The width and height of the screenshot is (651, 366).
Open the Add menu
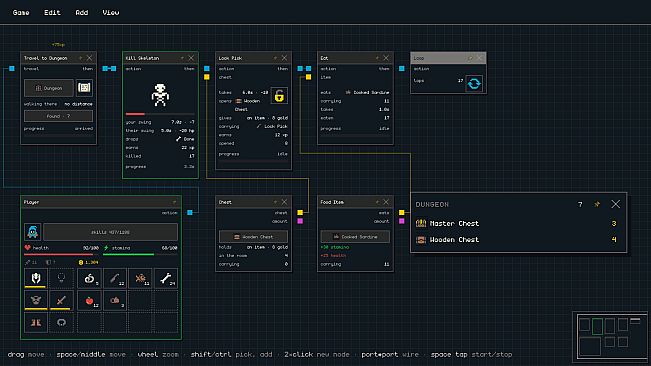[82, 12]
